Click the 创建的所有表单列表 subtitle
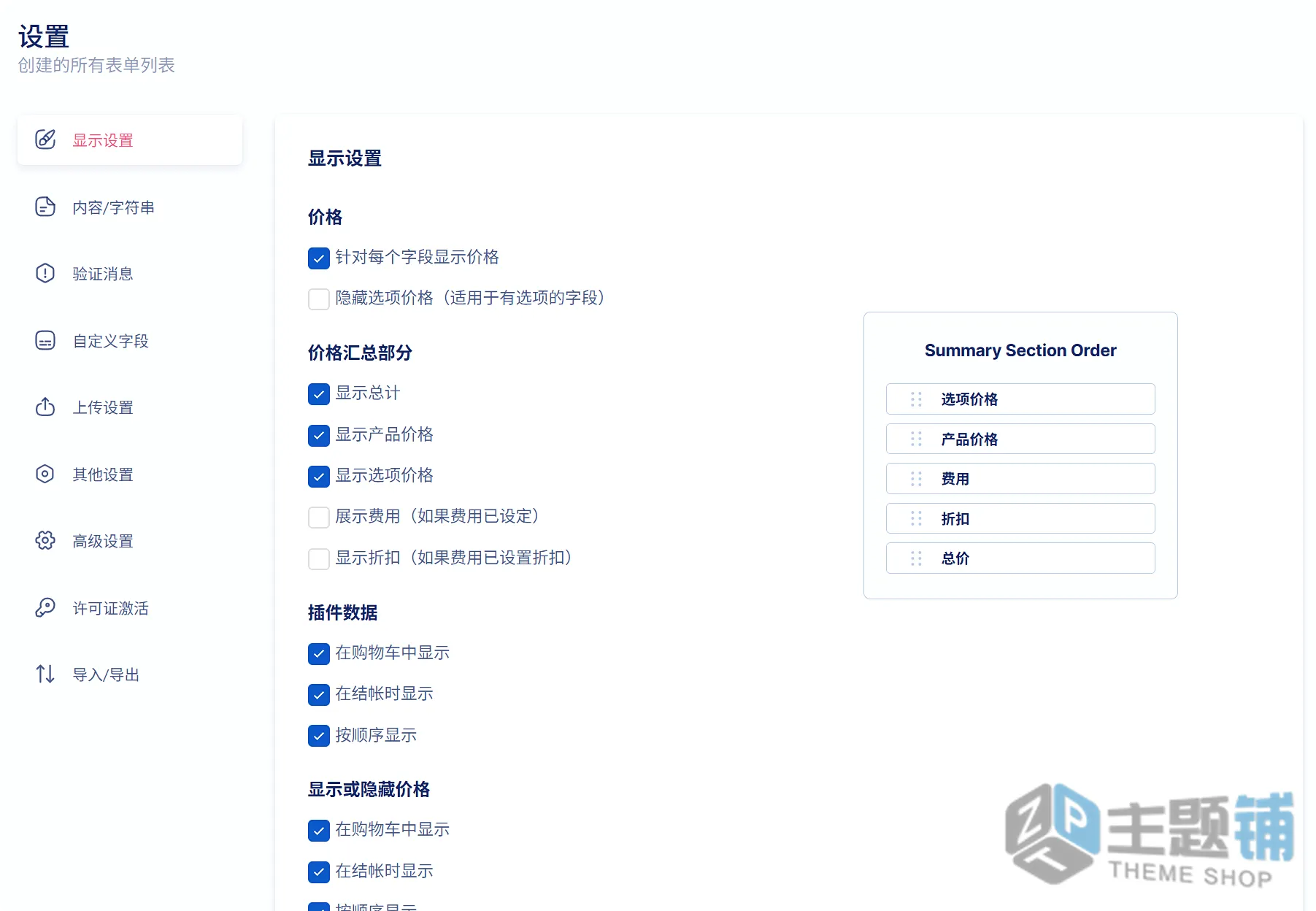Screen dimensions: 1316x911 96,65
